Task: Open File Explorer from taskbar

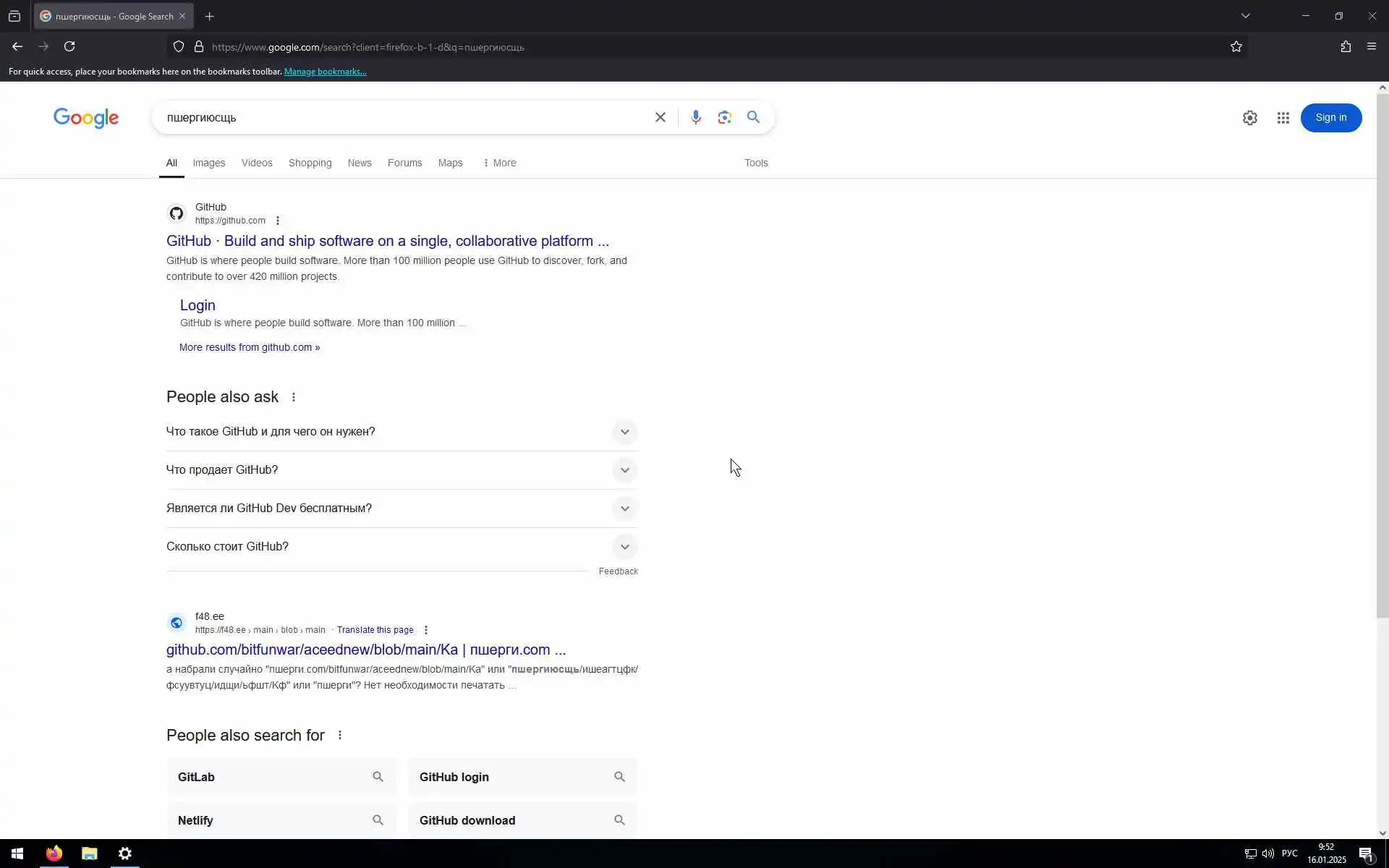Action: [x=89, y=854]
